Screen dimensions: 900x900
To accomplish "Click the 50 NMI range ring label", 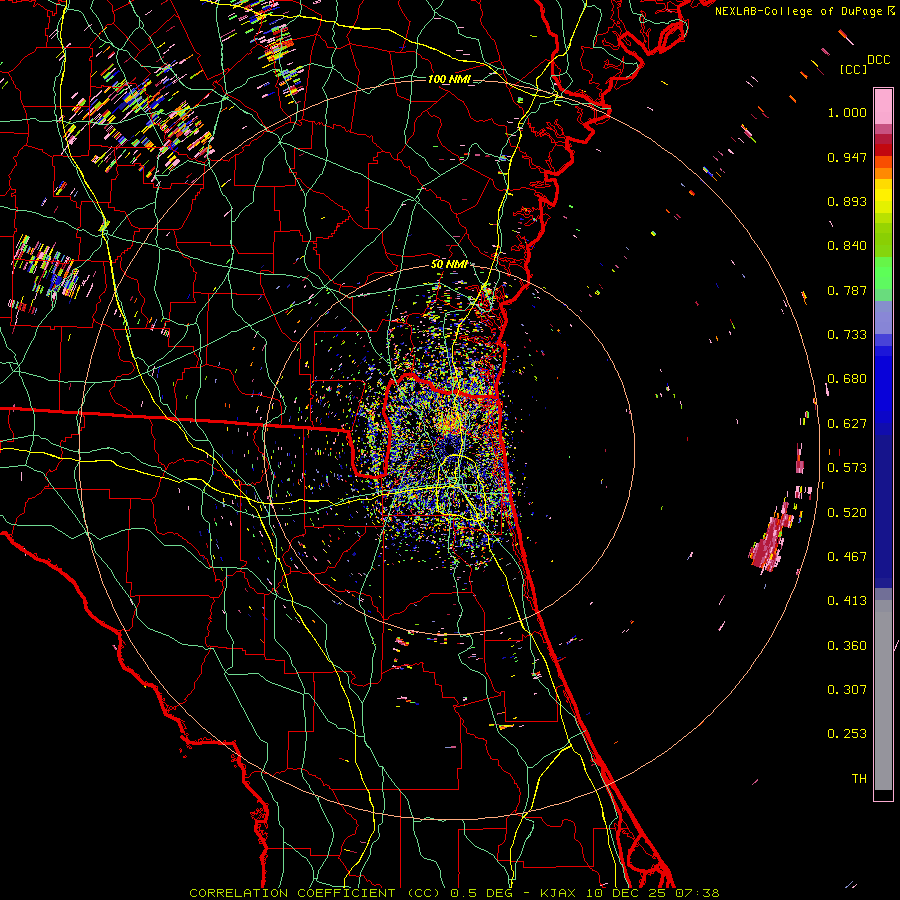I will click(x=449, y=265).
